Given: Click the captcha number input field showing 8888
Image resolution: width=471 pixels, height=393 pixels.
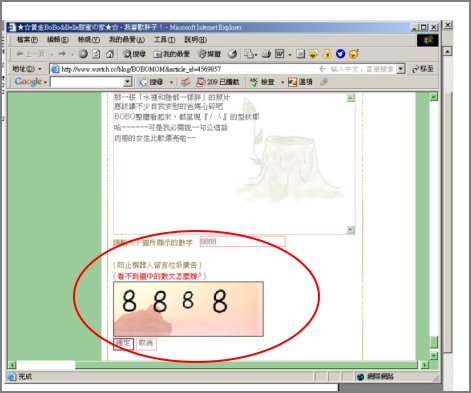Looking at the screenshot, I should point(242,242).
